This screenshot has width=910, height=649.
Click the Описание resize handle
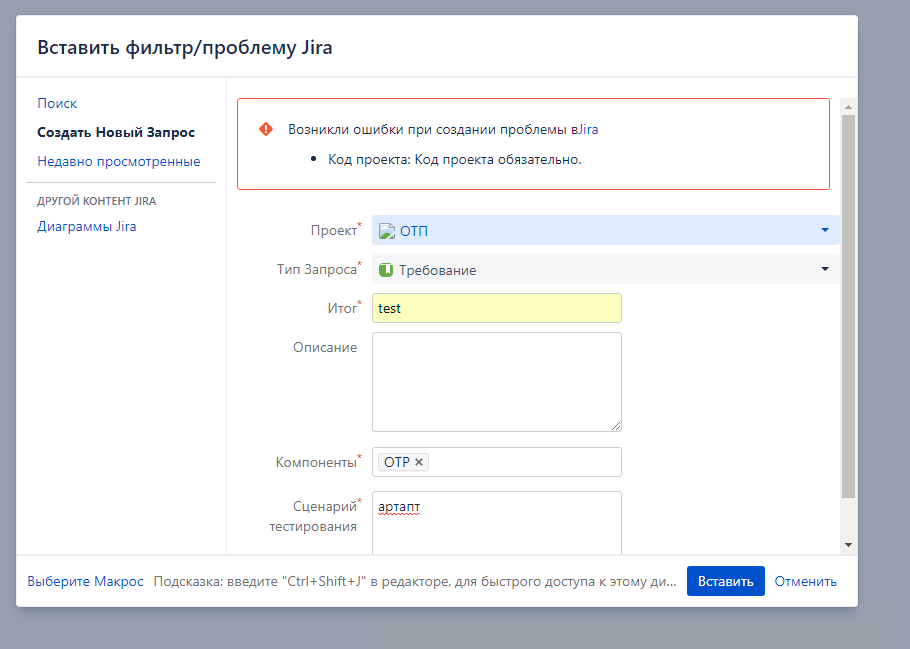pos(616,426)
